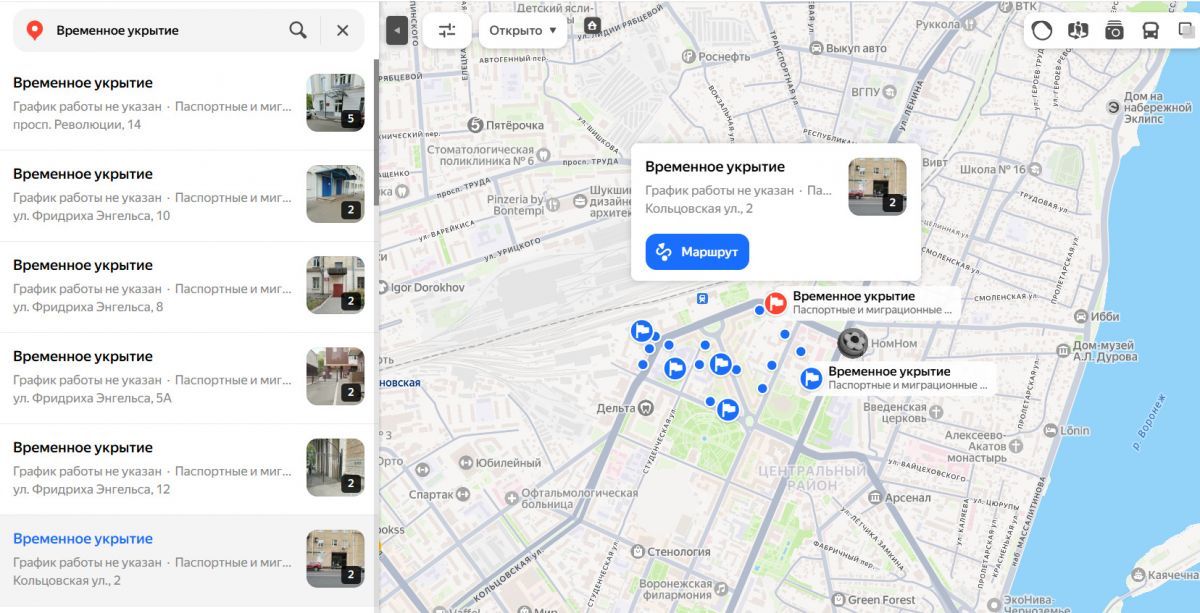Click the ВГПУ university icon
The image size is (1200, 613).
(x=892, y=91)
